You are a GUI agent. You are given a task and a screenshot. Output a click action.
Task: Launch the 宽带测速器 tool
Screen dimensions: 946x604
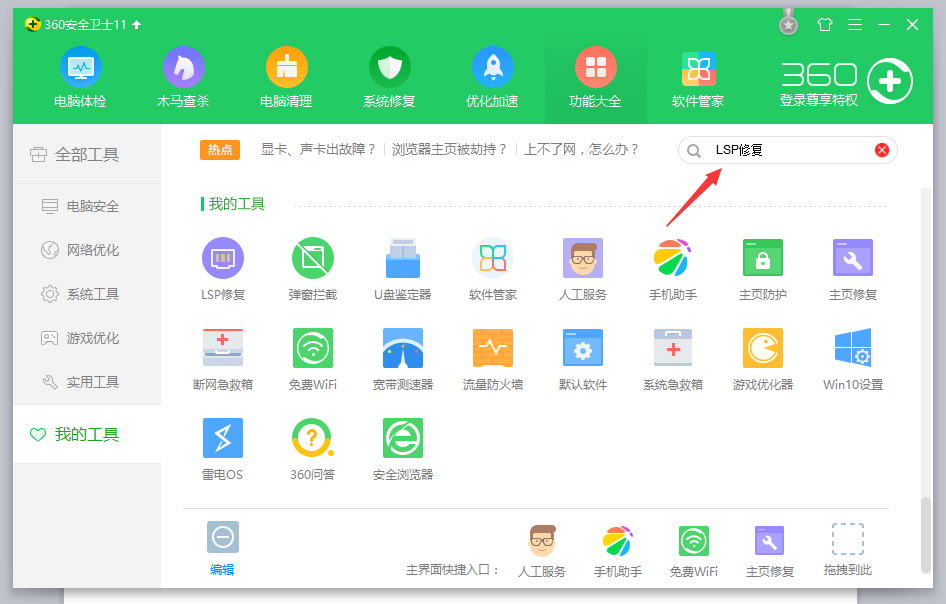(402, 359)
